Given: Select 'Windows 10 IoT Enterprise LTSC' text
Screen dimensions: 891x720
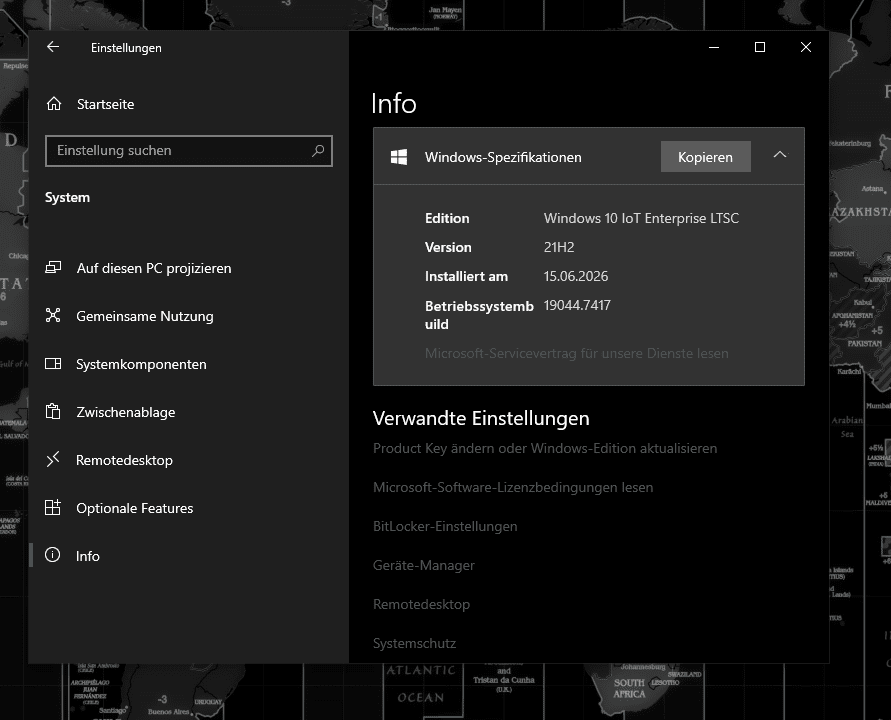Looking at the screenshot, I should tap(641, 218).
